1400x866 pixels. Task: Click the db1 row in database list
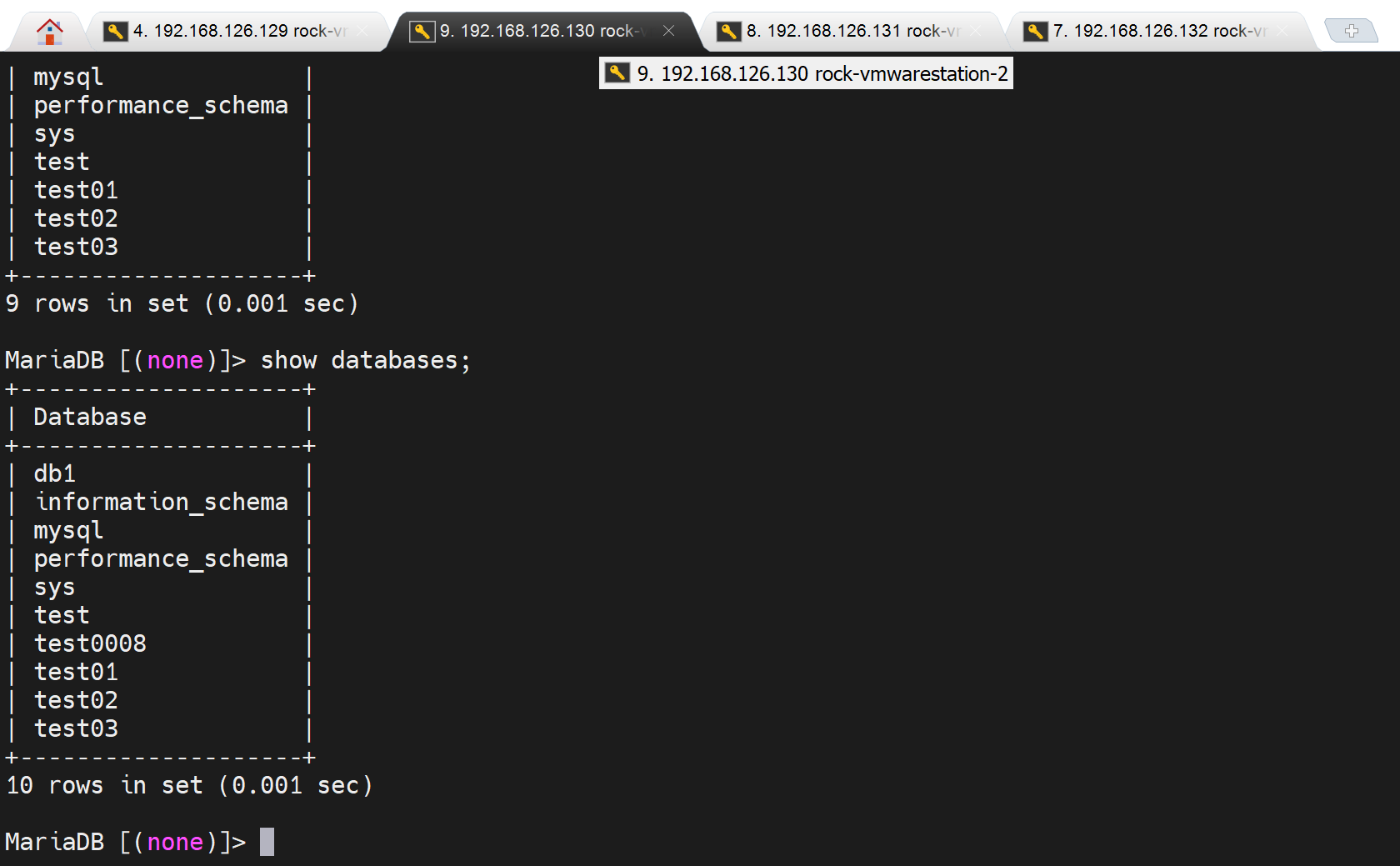point(55,473)
